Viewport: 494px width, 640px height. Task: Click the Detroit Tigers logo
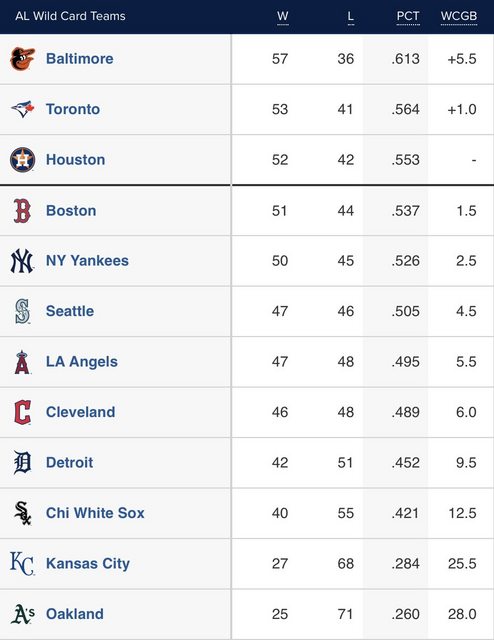[22, 462]
